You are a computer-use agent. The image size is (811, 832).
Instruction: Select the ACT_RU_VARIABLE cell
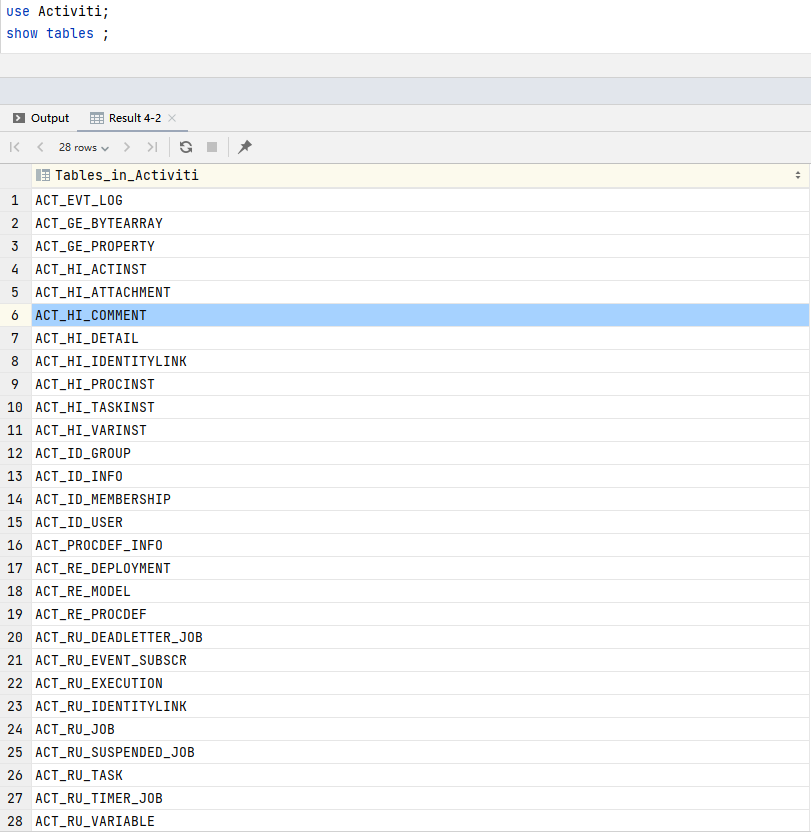click(420, 821)
